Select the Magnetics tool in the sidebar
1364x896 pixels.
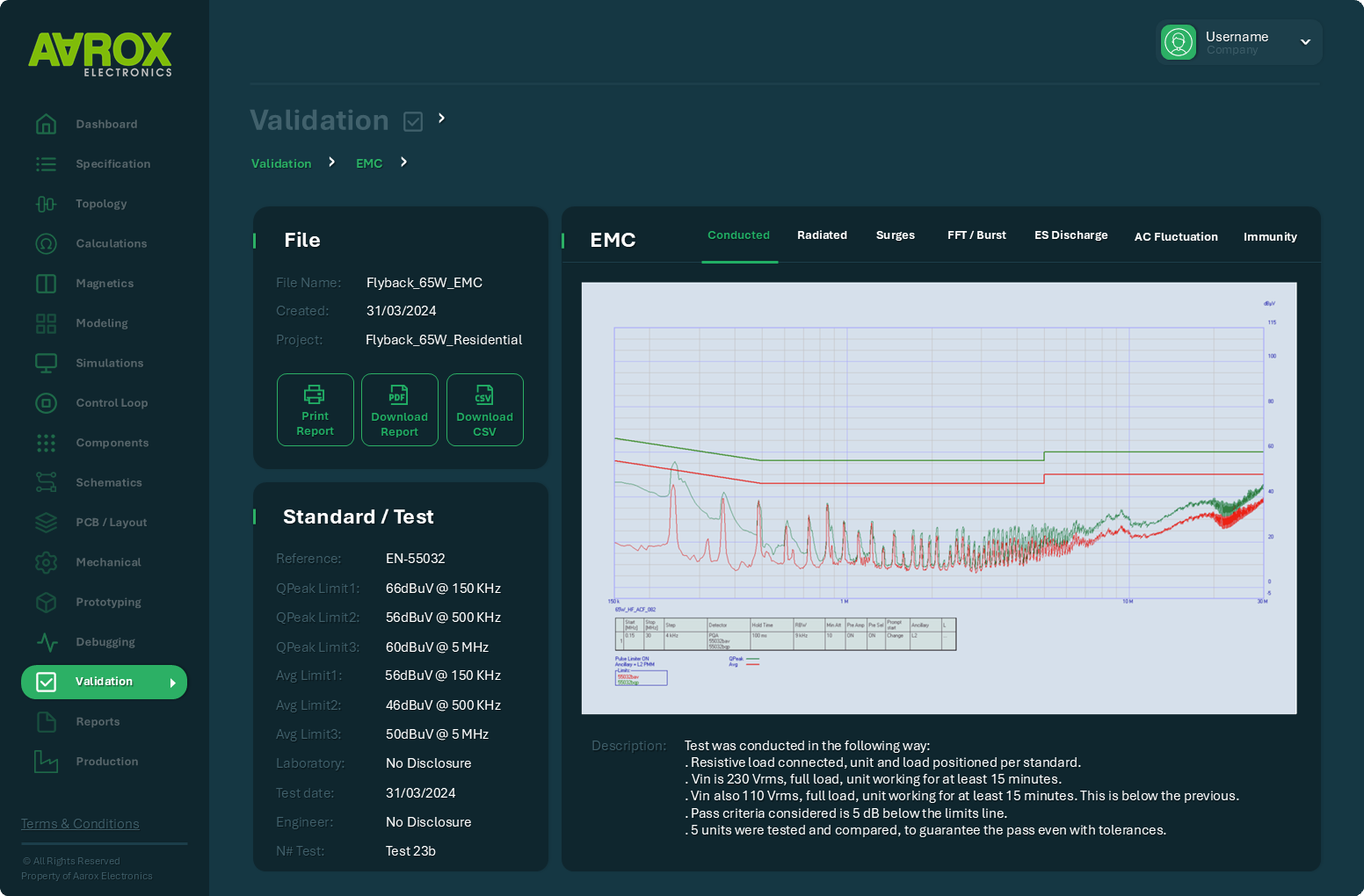105,283
